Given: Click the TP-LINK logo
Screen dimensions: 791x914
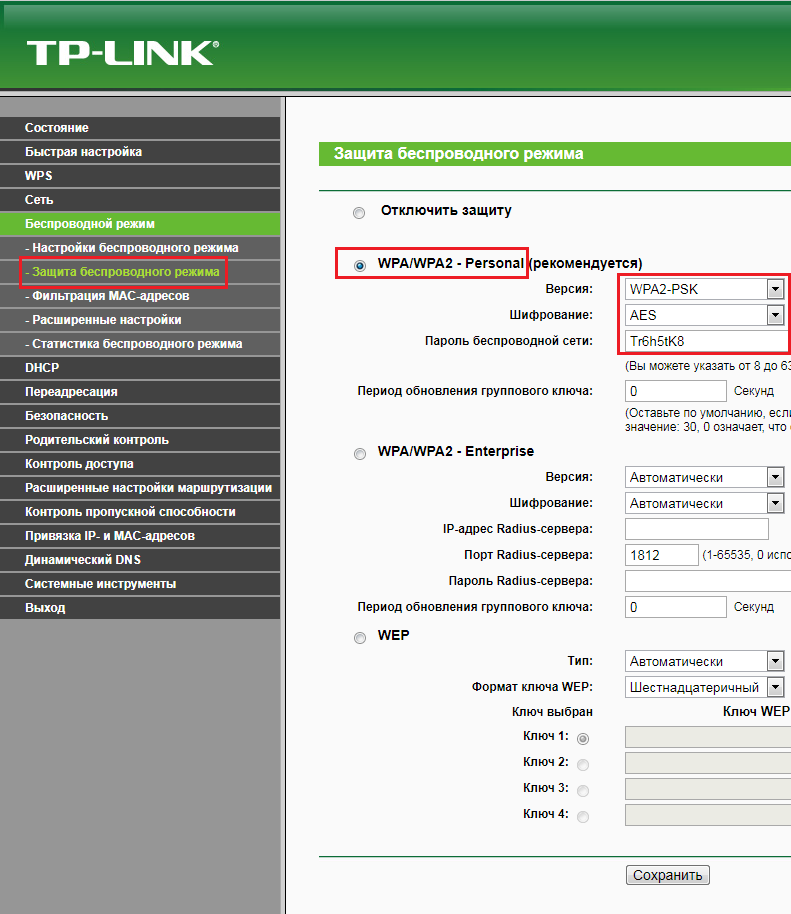Looking at the screenshot, I should click(x=120, y=53).
